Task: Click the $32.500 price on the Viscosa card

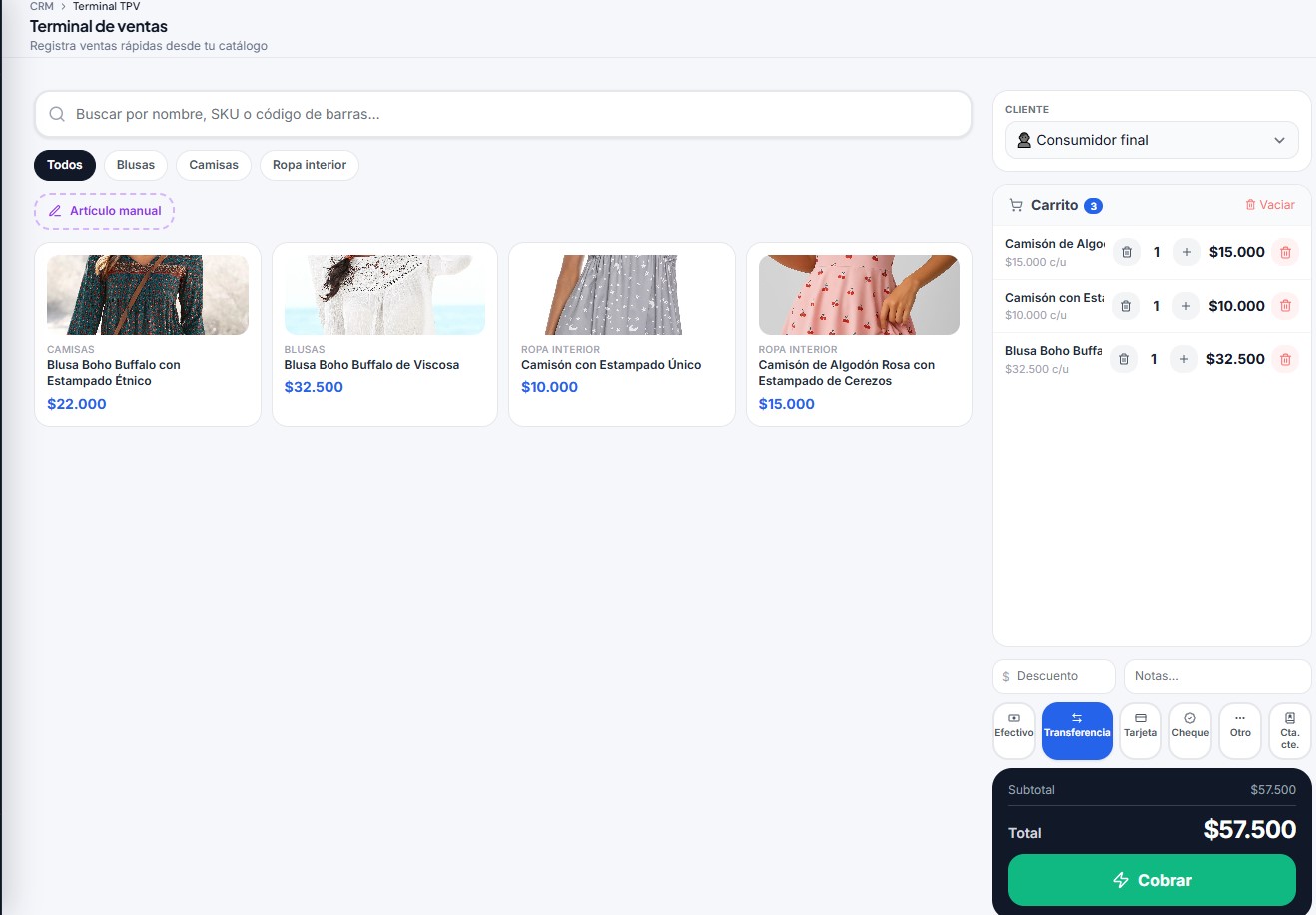Action: [x=314, y=387]
